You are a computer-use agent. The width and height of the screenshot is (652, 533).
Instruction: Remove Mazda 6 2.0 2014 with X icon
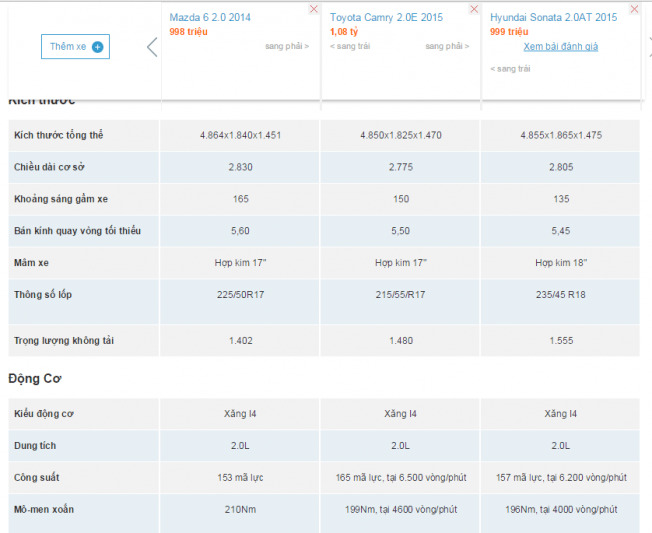[x=314, y=9]
